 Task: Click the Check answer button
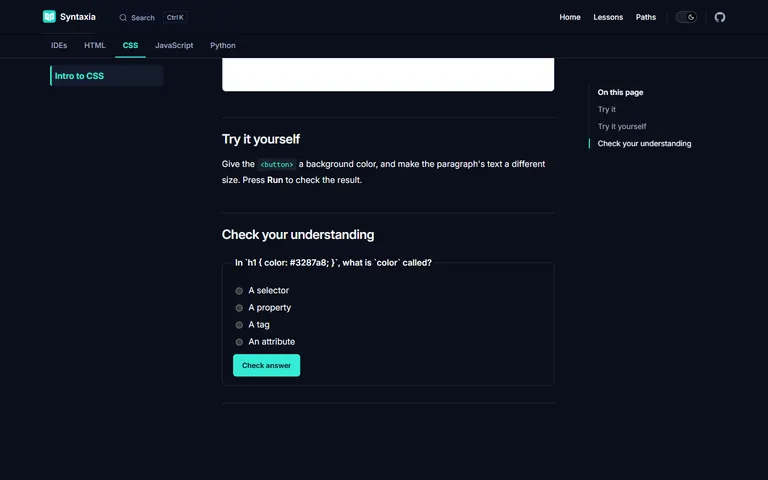tap(266, 365)
